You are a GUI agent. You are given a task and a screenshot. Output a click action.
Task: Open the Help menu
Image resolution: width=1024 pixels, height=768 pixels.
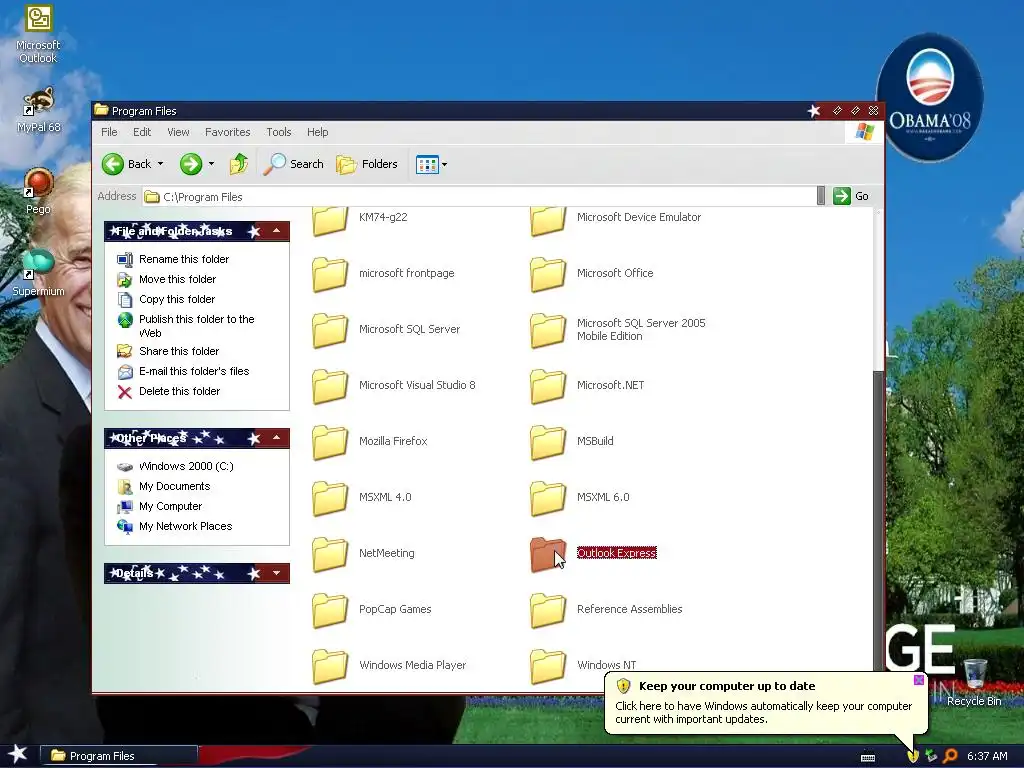[317, 132]
